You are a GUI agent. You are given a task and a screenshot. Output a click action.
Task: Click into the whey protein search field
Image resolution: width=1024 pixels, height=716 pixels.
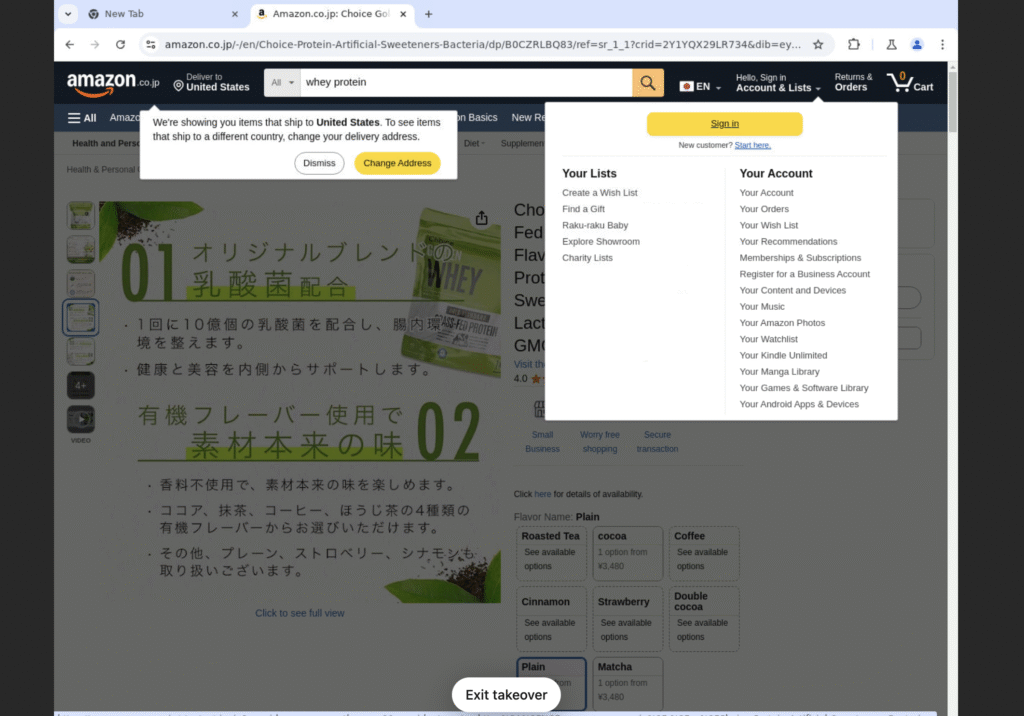point(466,83)
